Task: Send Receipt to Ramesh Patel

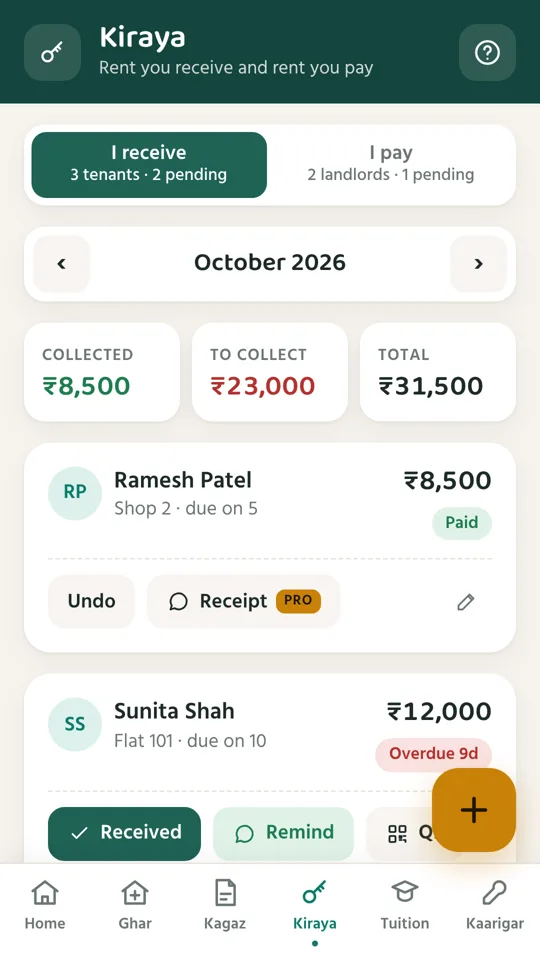Action: click(244, 601)
